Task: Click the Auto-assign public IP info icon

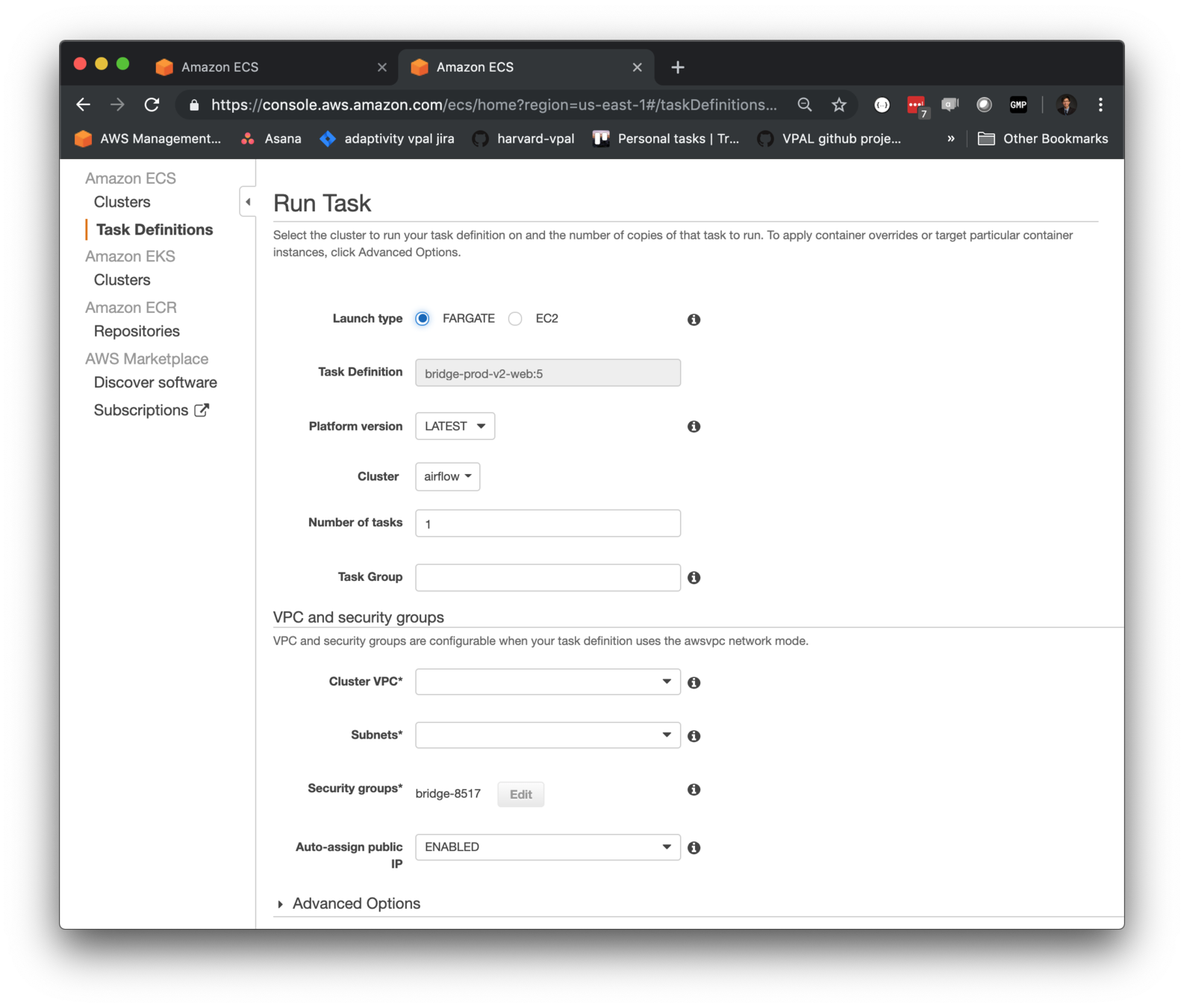Action: tap(694, 847)
